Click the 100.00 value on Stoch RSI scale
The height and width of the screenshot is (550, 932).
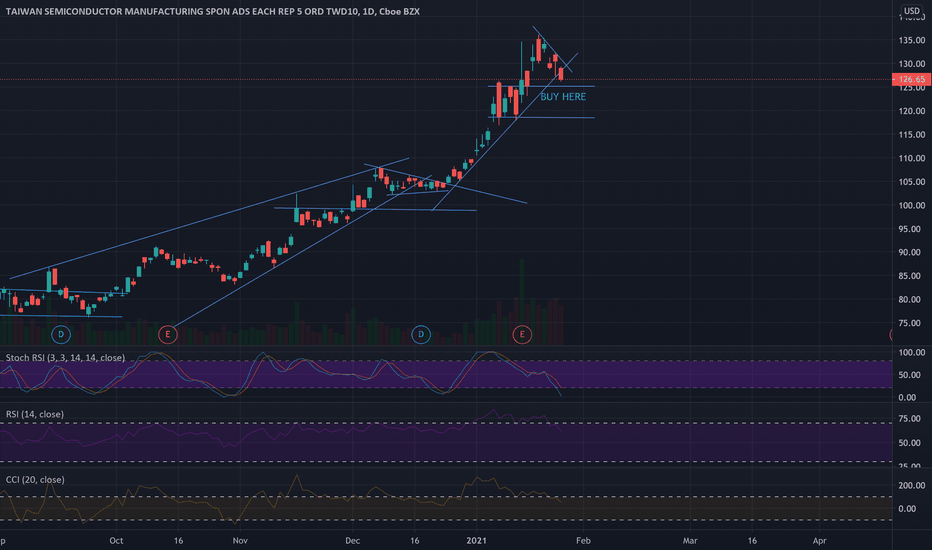[912, 353]
